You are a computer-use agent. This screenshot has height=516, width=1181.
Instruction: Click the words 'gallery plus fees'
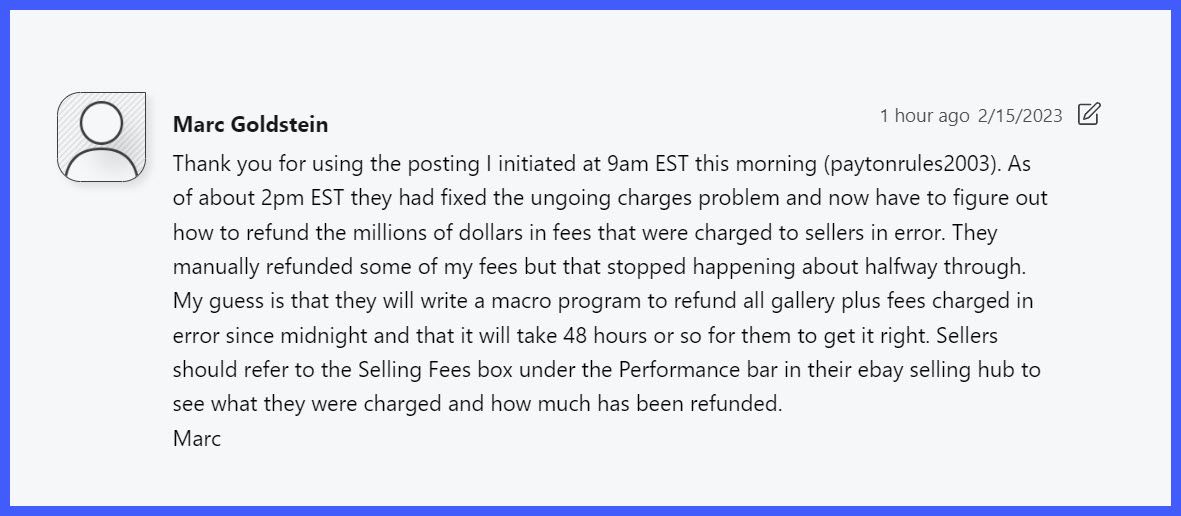[x=825, y=301]
